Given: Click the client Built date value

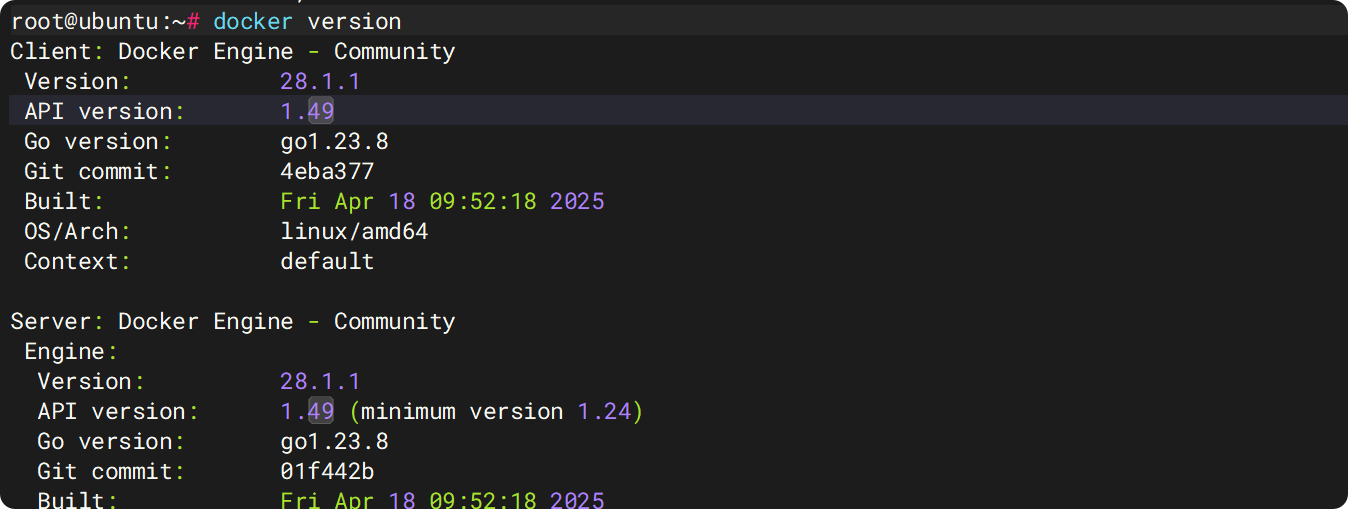Looking at the screenshot, I should (x=442, y=201).
